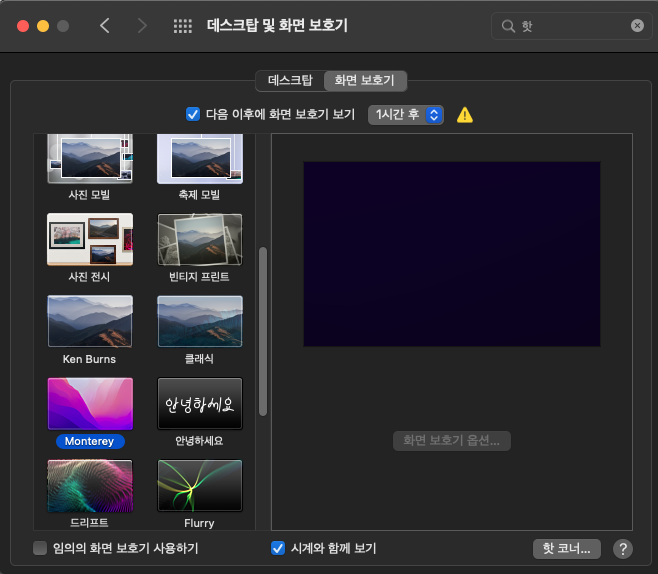Click inside the search field containing 핫
The height and width of the screenshot is (574, 658).
[572, 26]
